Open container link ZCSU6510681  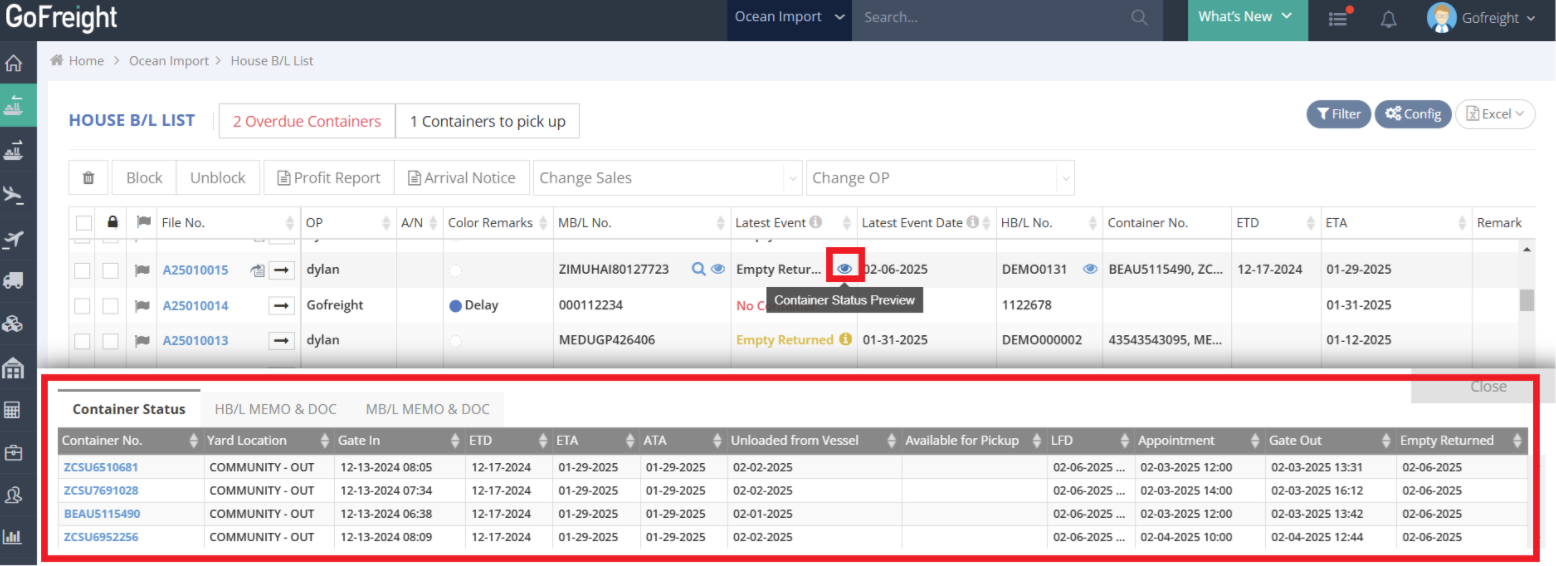101,467
